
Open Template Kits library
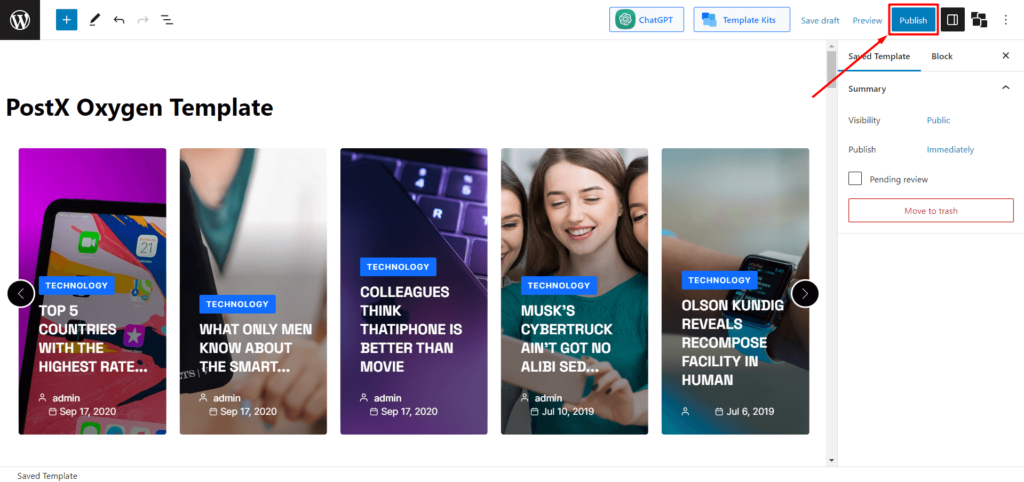point(741,20)
